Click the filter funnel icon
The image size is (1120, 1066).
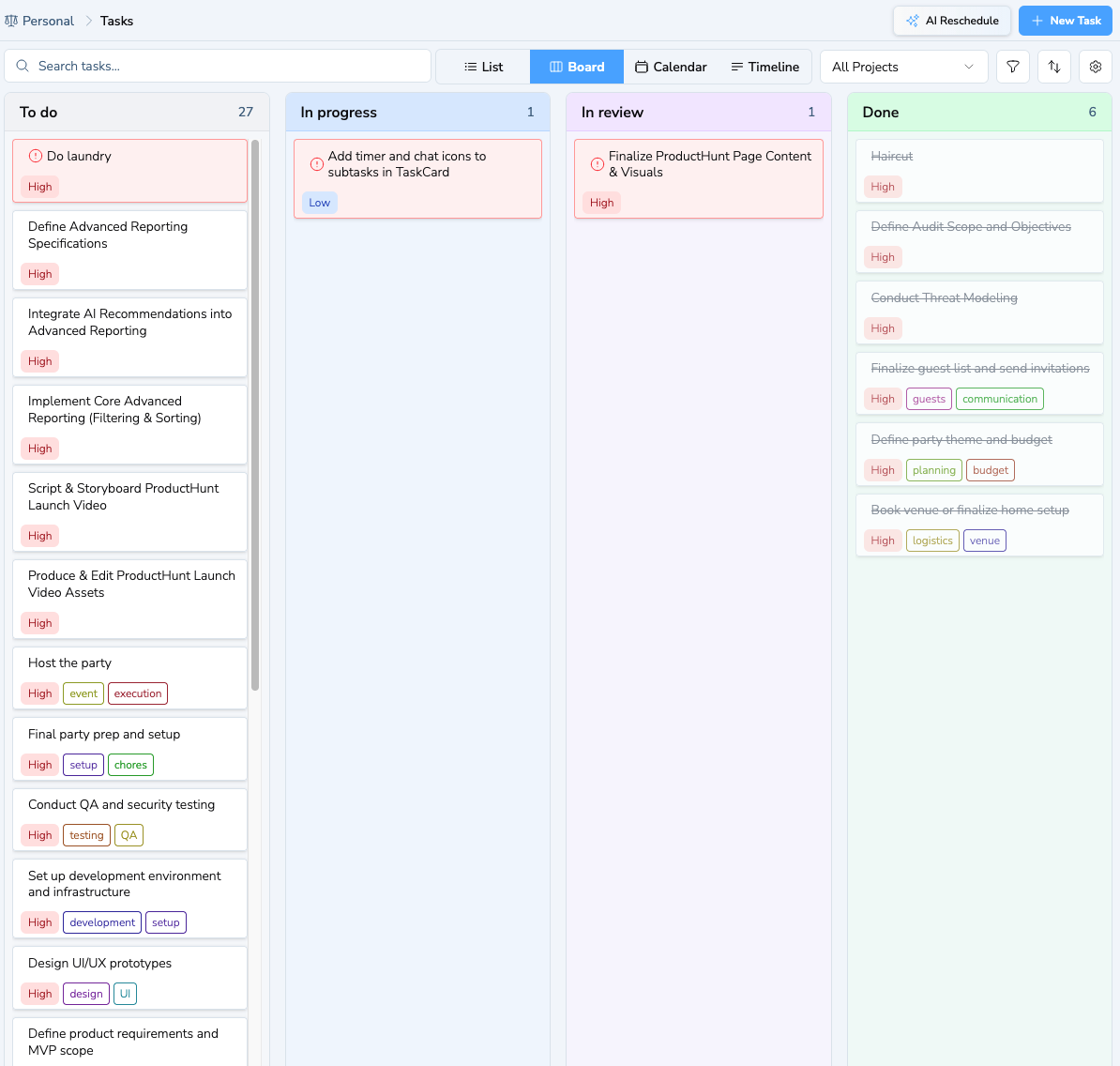(1012, 67)
